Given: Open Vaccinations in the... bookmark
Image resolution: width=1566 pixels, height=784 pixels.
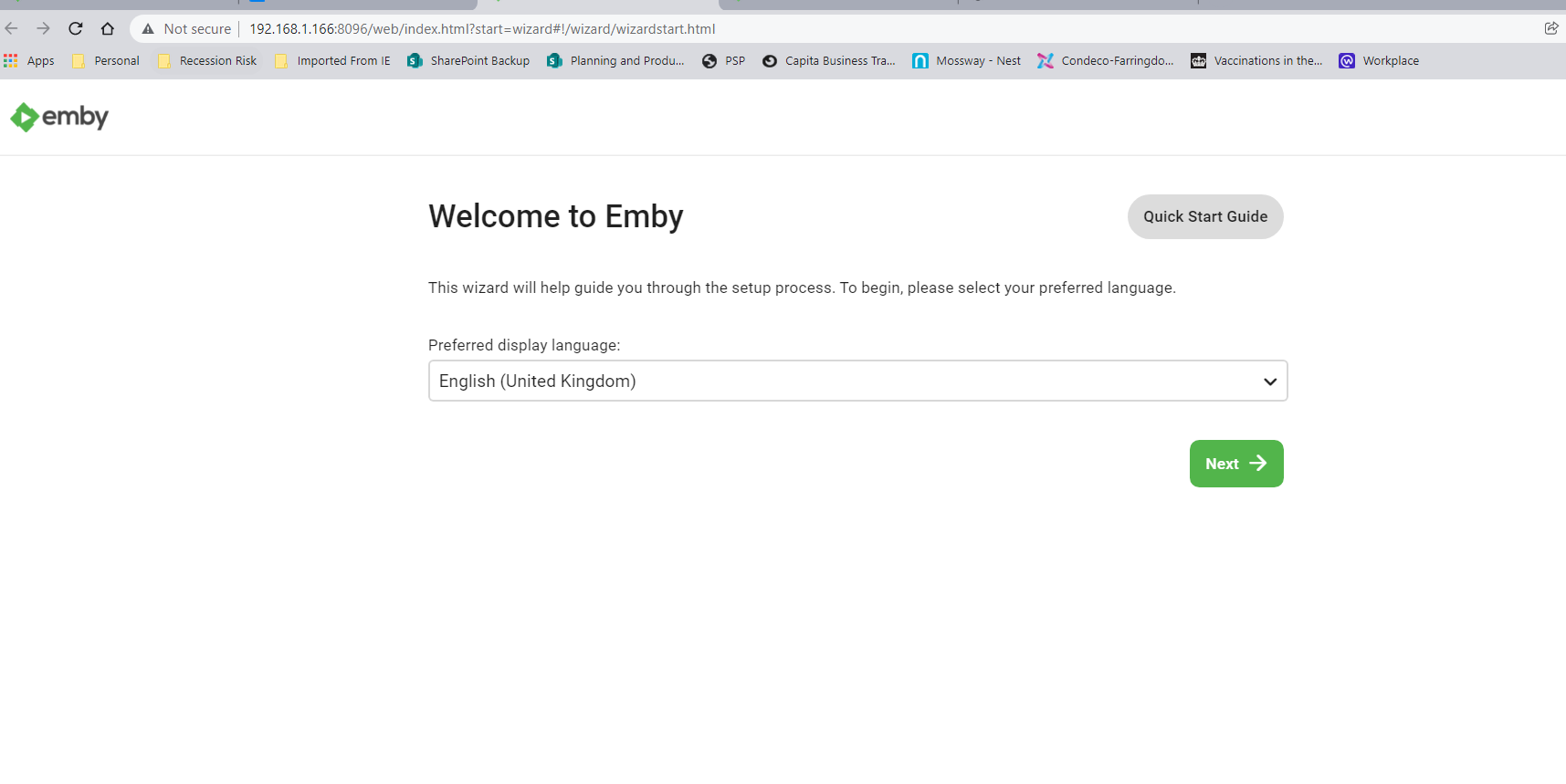Looking at the screenshot, I should (x=1256, y=61).
